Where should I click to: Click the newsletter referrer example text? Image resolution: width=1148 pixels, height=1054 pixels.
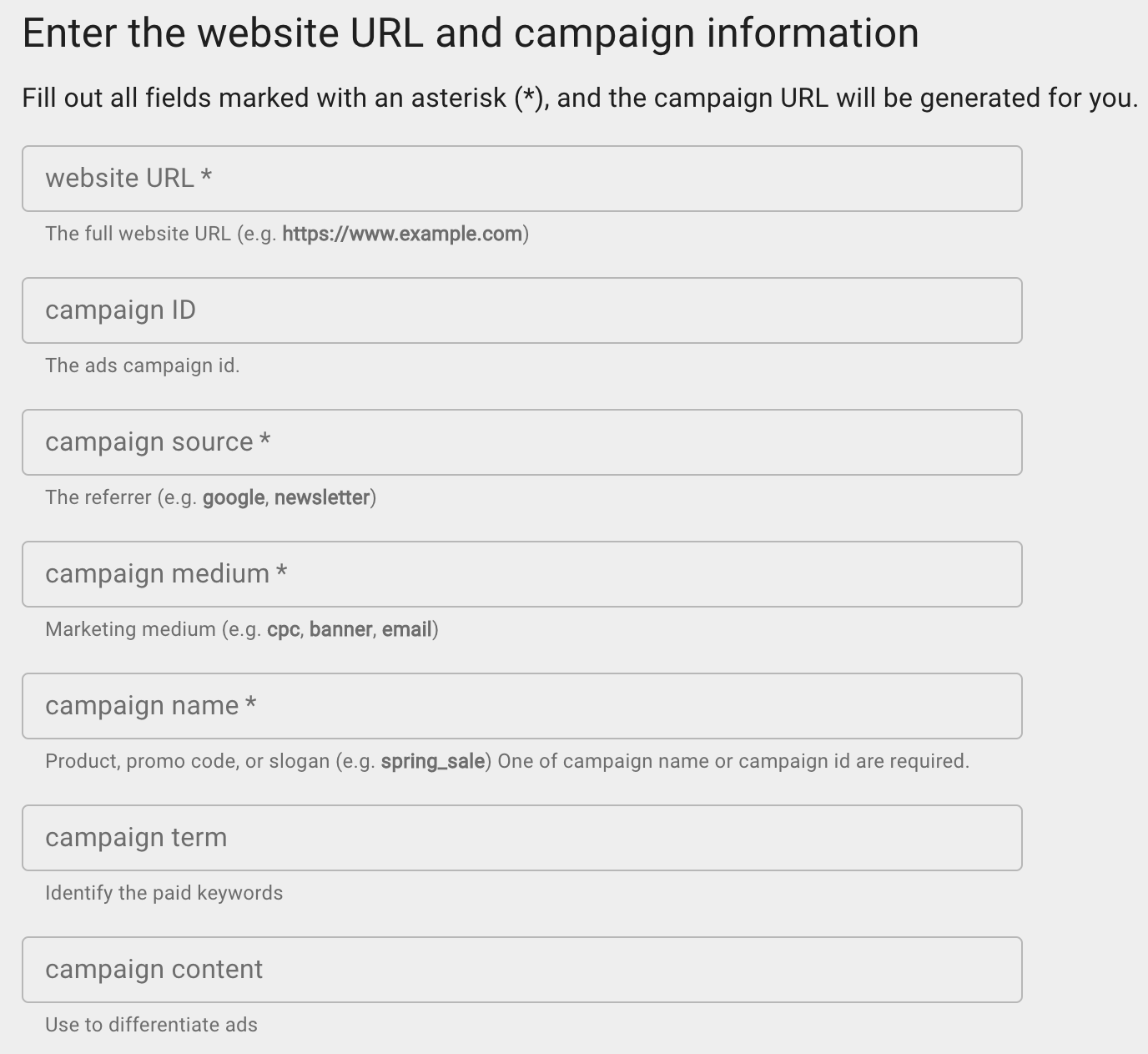322,497
